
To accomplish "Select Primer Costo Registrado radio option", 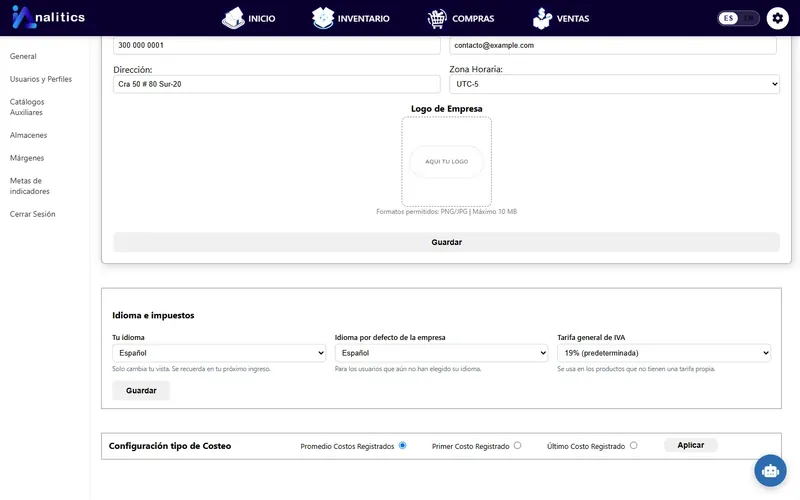I will click(x=517, y=445).
